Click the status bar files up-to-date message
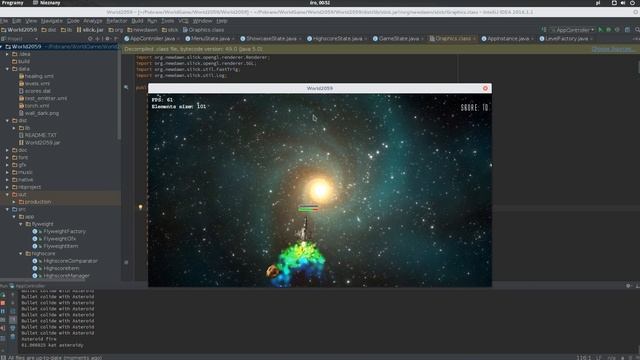640x360 pixels. (55, 358)
